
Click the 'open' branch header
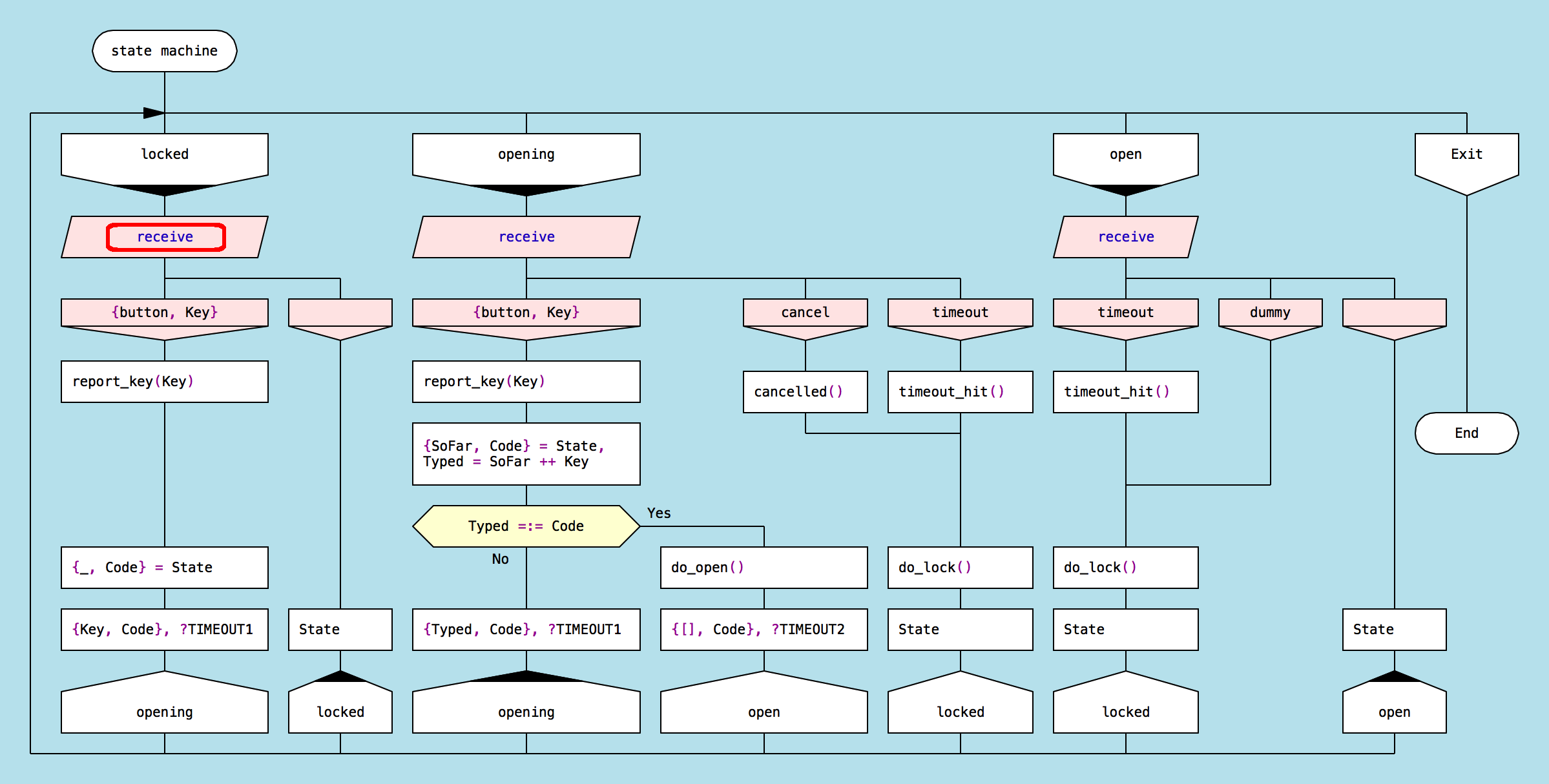[1125, 155]
